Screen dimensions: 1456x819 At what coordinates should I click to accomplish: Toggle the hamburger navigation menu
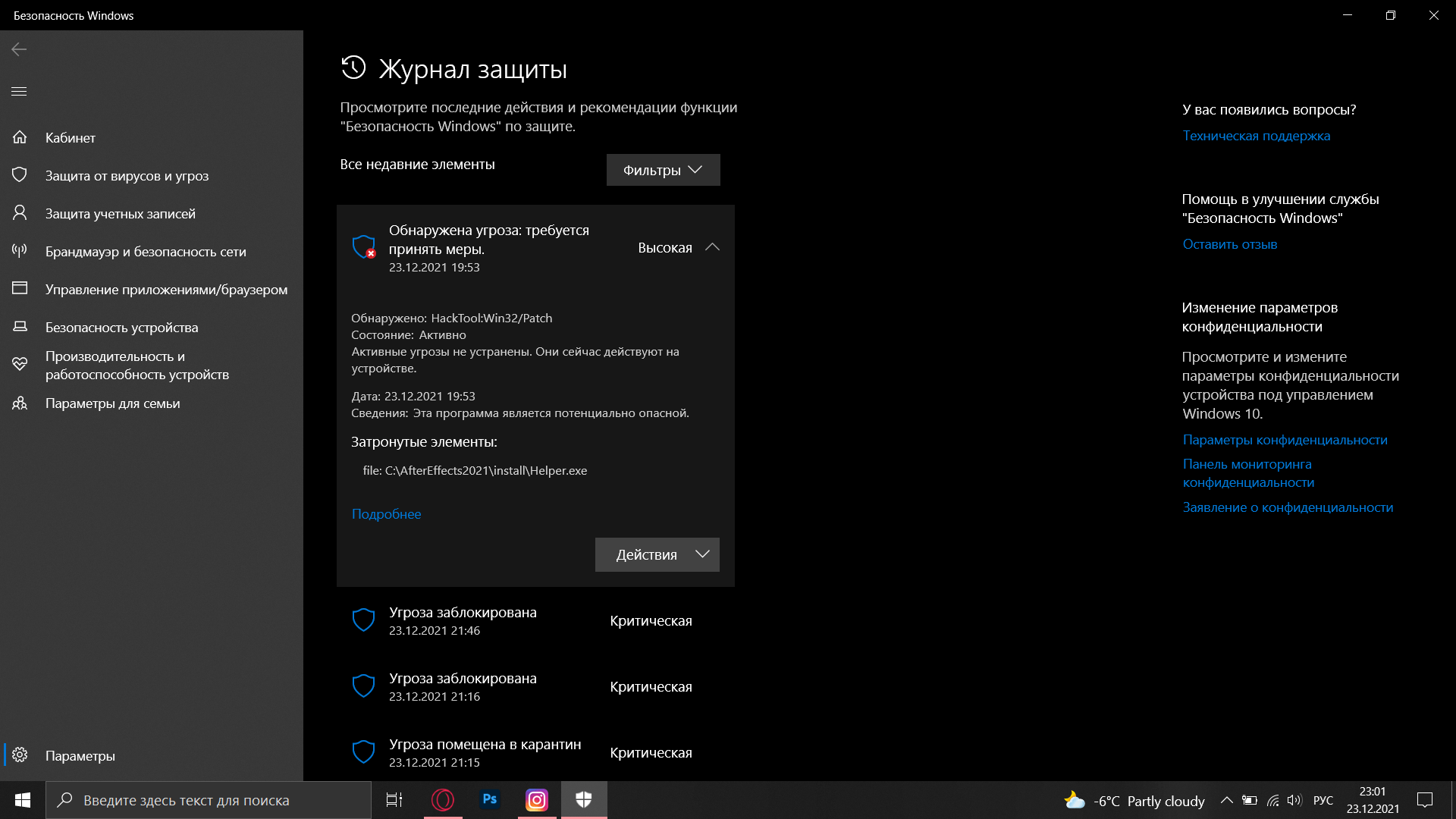pyautogui.click(x=19, y=91)
